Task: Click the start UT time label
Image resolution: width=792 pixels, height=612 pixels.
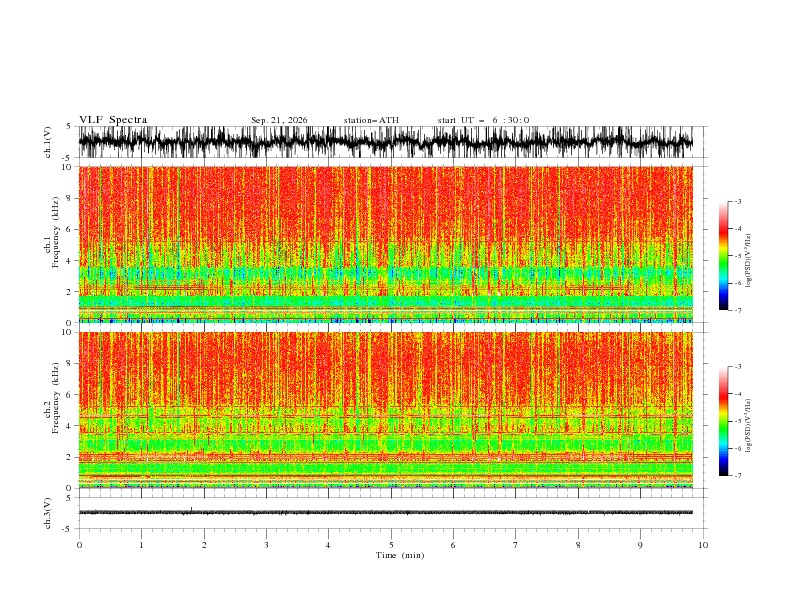Action: 483,120
